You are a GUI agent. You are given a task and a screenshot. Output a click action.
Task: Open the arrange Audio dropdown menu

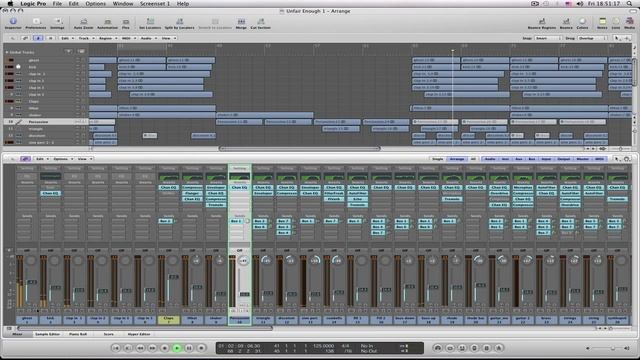148,38
